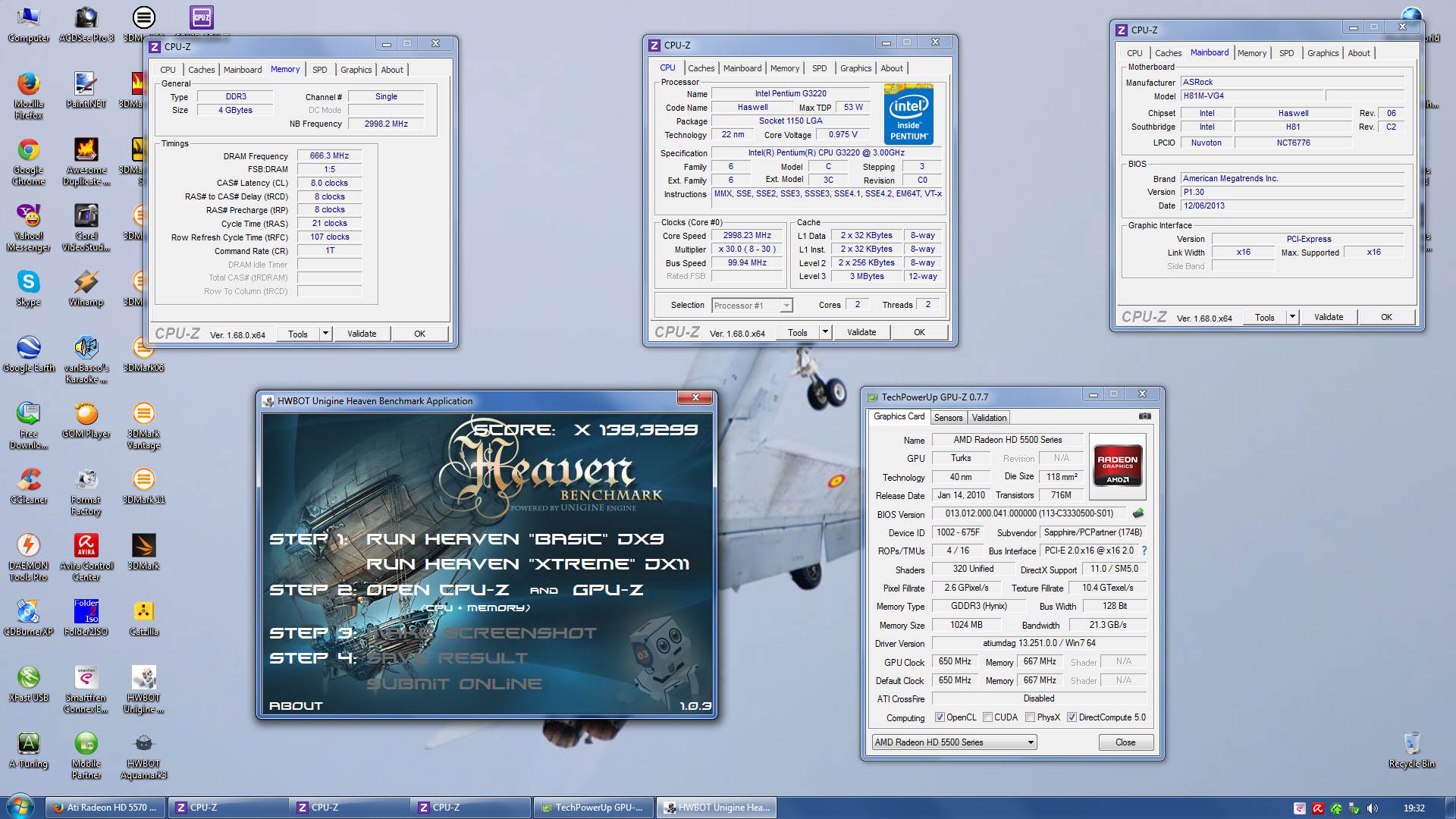
Task: Open the Computer desktop icon
Action: [x=28, y=24]
